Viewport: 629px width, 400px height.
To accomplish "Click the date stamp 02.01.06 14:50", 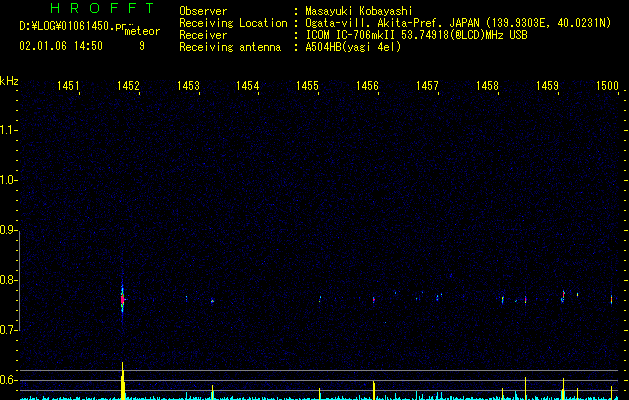I will point(61,46).
